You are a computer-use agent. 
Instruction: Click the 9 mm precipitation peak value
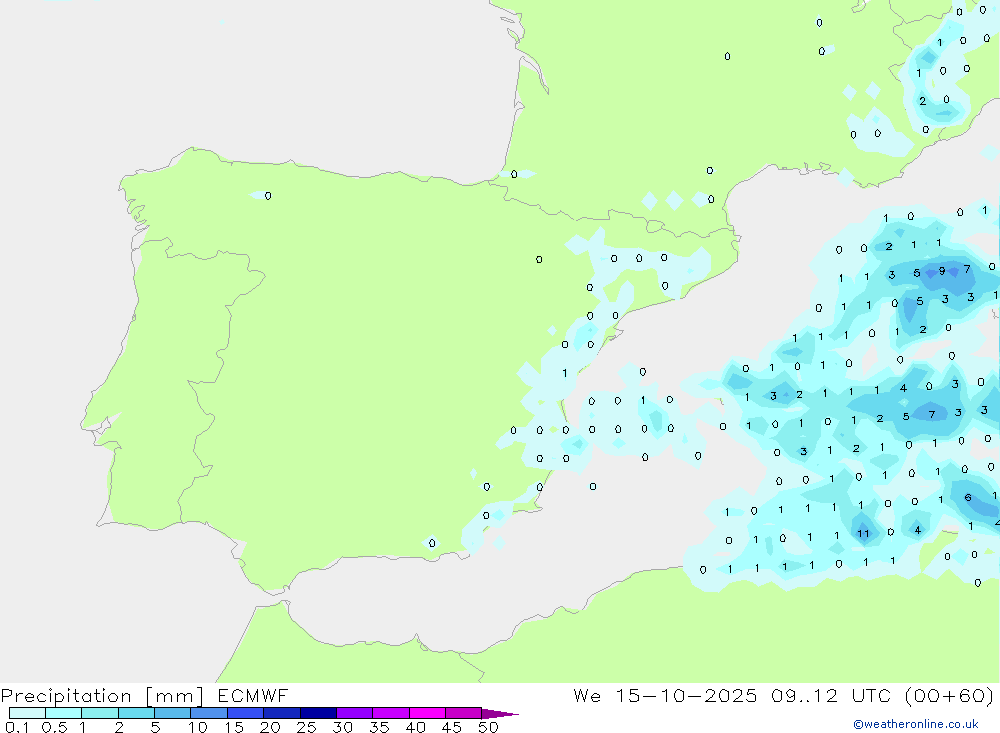pos(941,271)
